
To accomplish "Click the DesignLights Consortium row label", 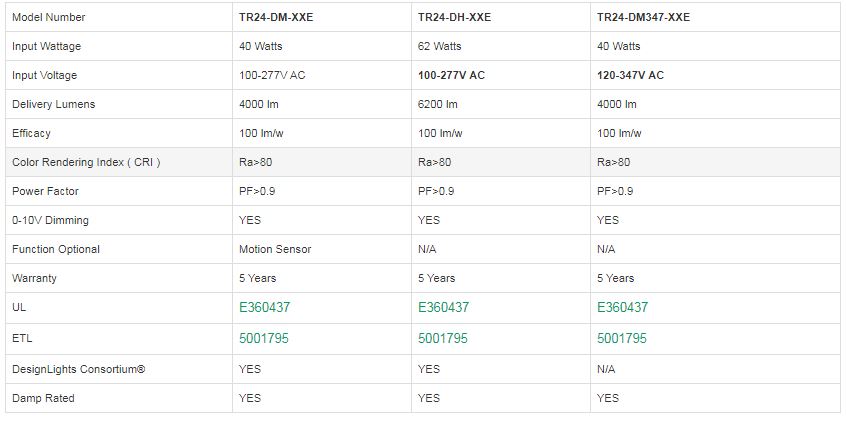I will coord(79,369).
